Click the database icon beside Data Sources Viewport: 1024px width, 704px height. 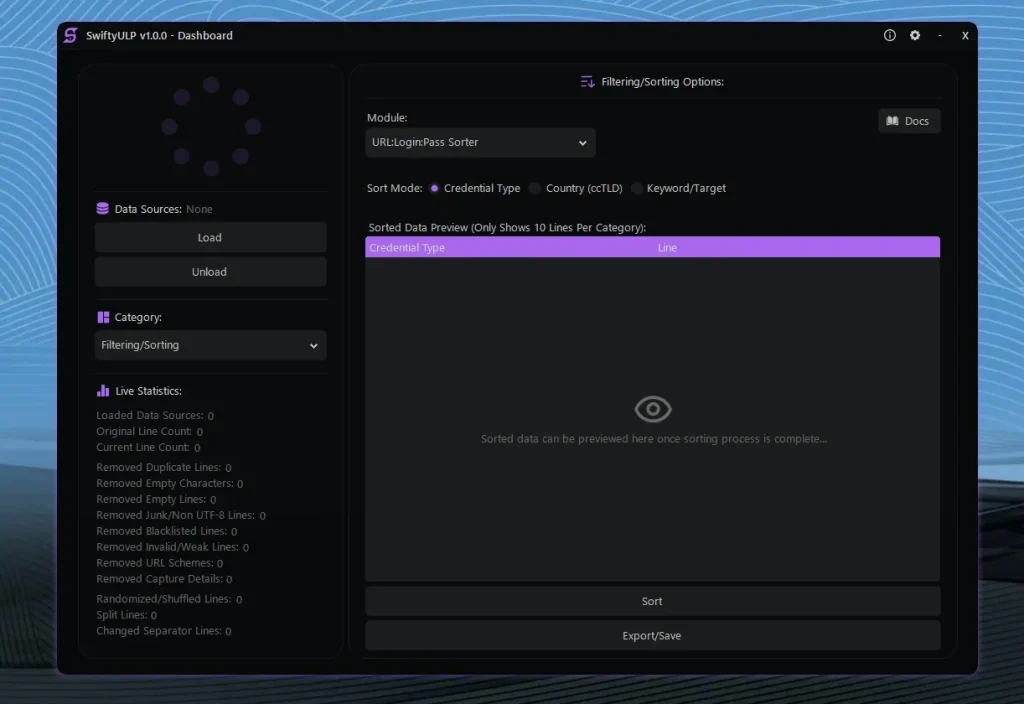pyautogui.click(x=102, y=209)
